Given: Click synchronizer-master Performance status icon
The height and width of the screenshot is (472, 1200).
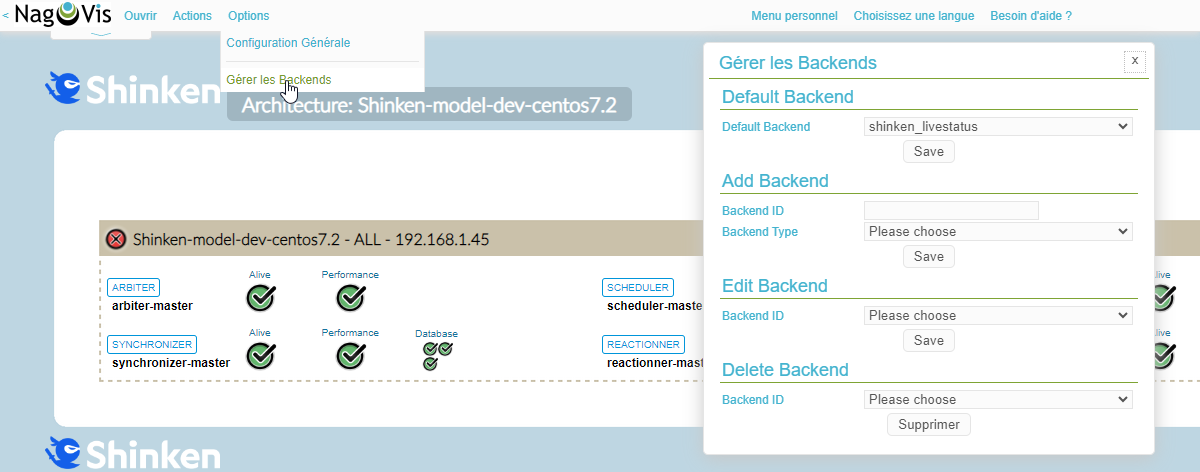Looking at the screenshot, I should click(x=350, y=355).
